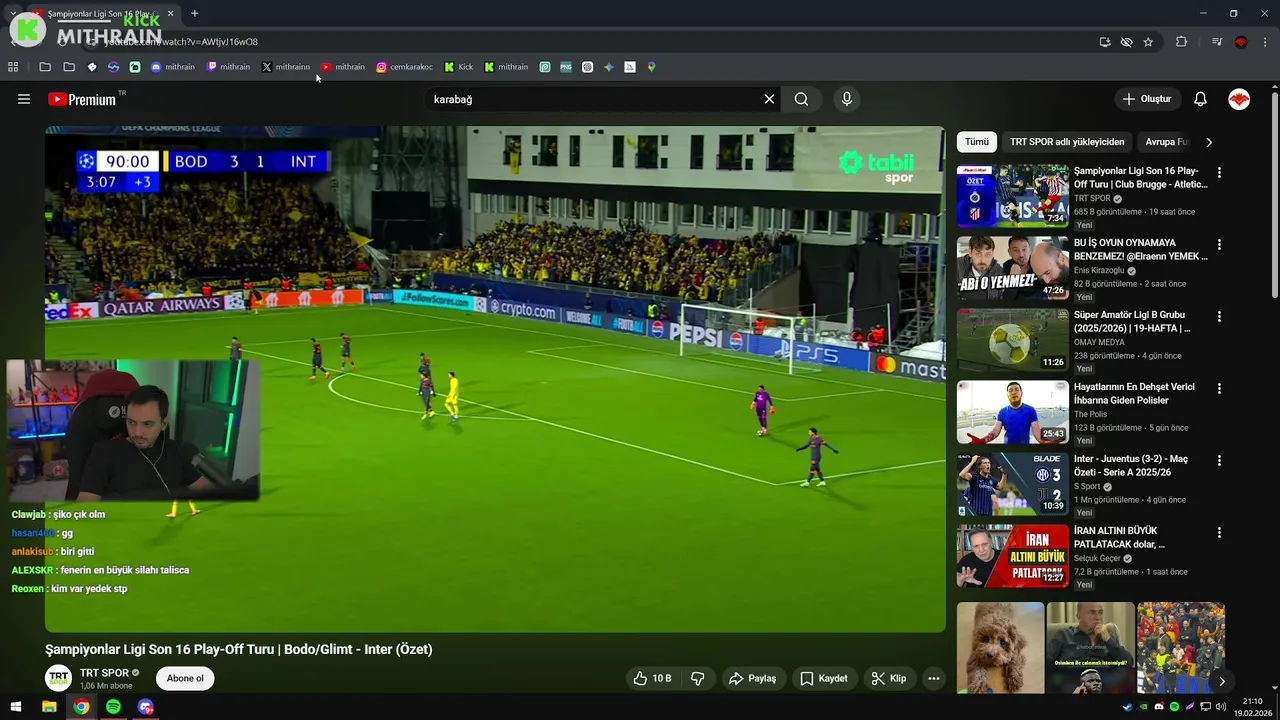Open the Kick bookmark
This screenshot has width=1280, height=720.
pos(459,67)
